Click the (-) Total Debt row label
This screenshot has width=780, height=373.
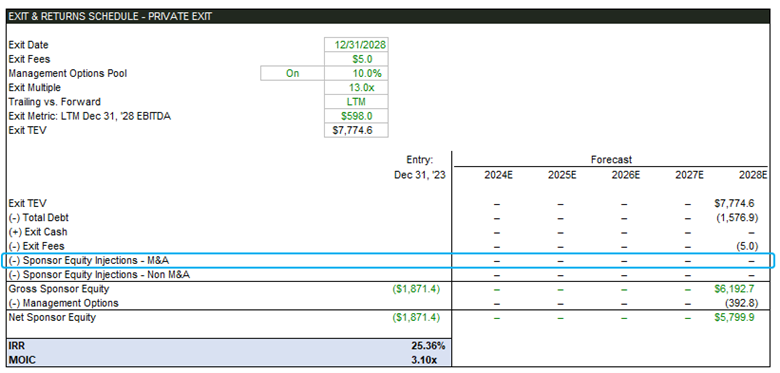(38, 218)
